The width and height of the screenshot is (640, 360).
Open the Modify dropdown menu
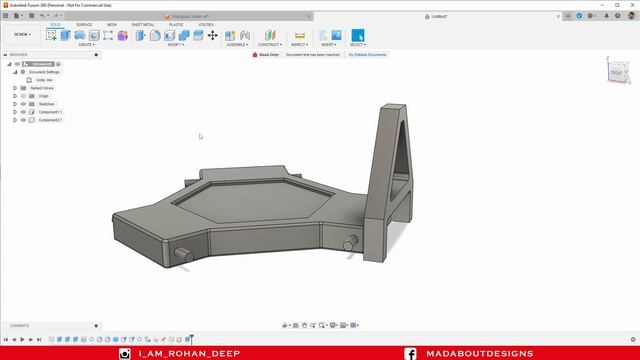click(x=176, y=44)
